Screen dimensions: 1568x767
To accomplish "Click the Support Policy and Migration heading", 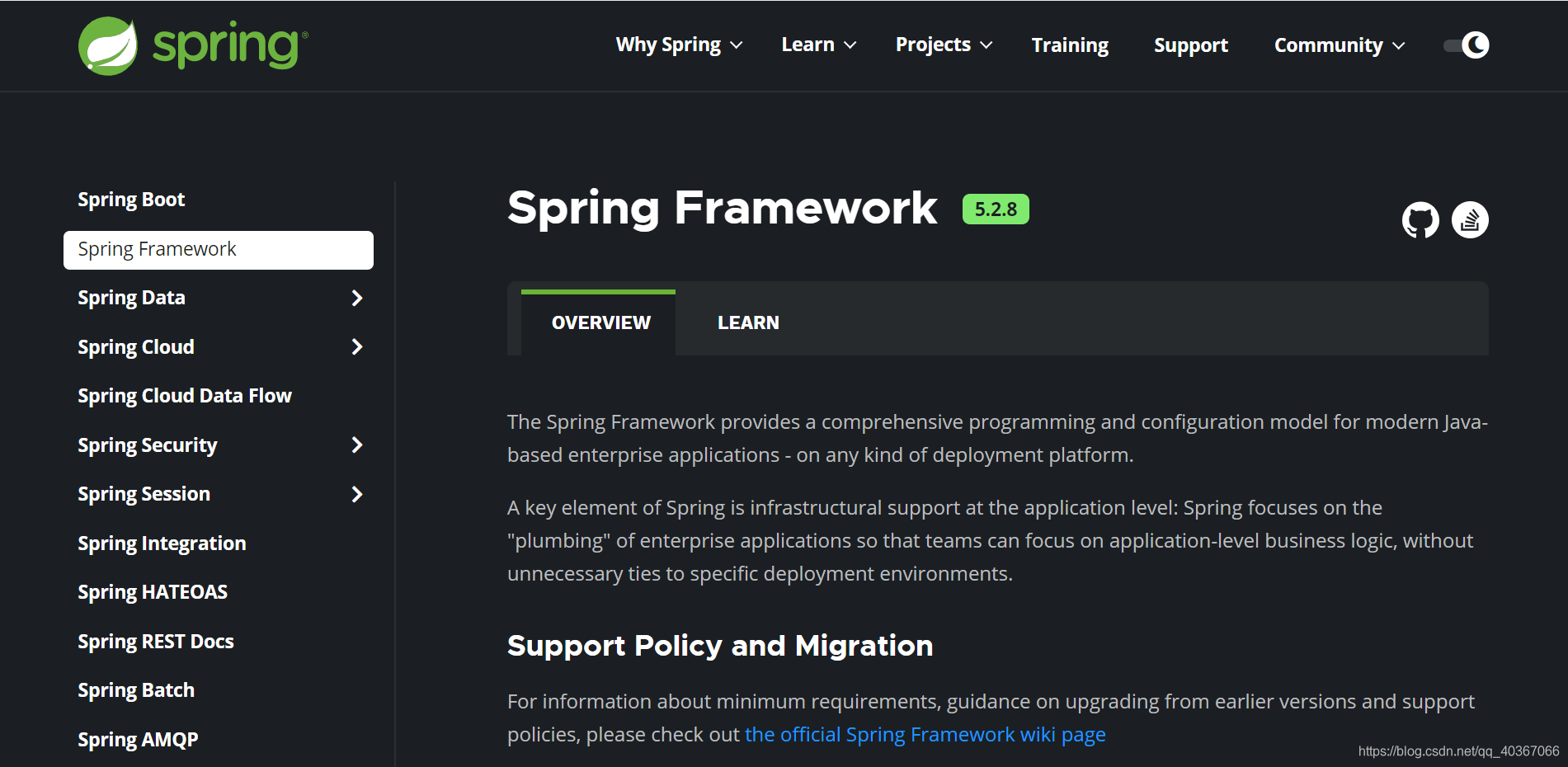I will click(x=720, y=646).
